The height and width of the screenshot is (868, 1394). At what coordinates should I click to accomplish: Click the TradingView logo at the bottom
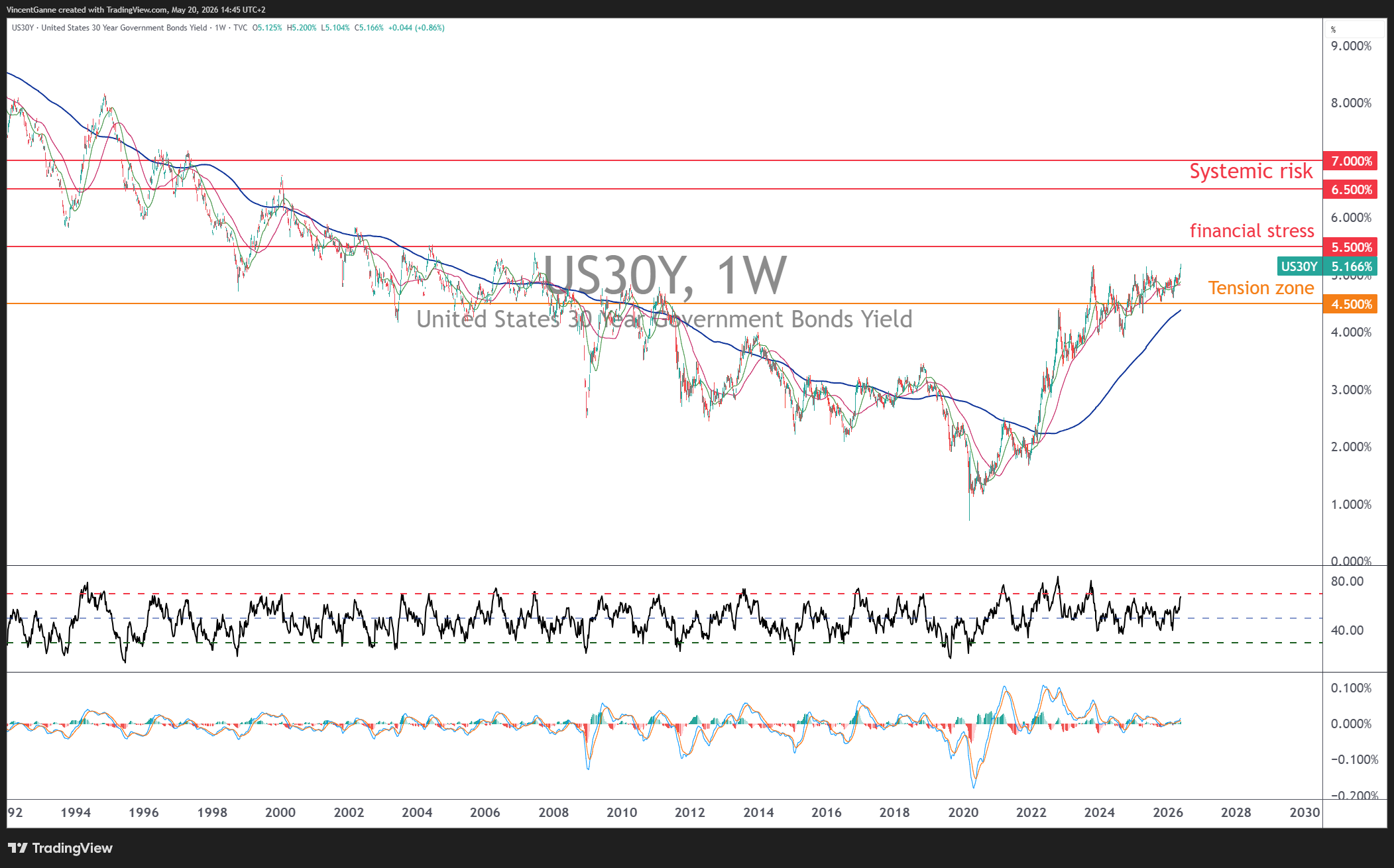pos(60,848)
